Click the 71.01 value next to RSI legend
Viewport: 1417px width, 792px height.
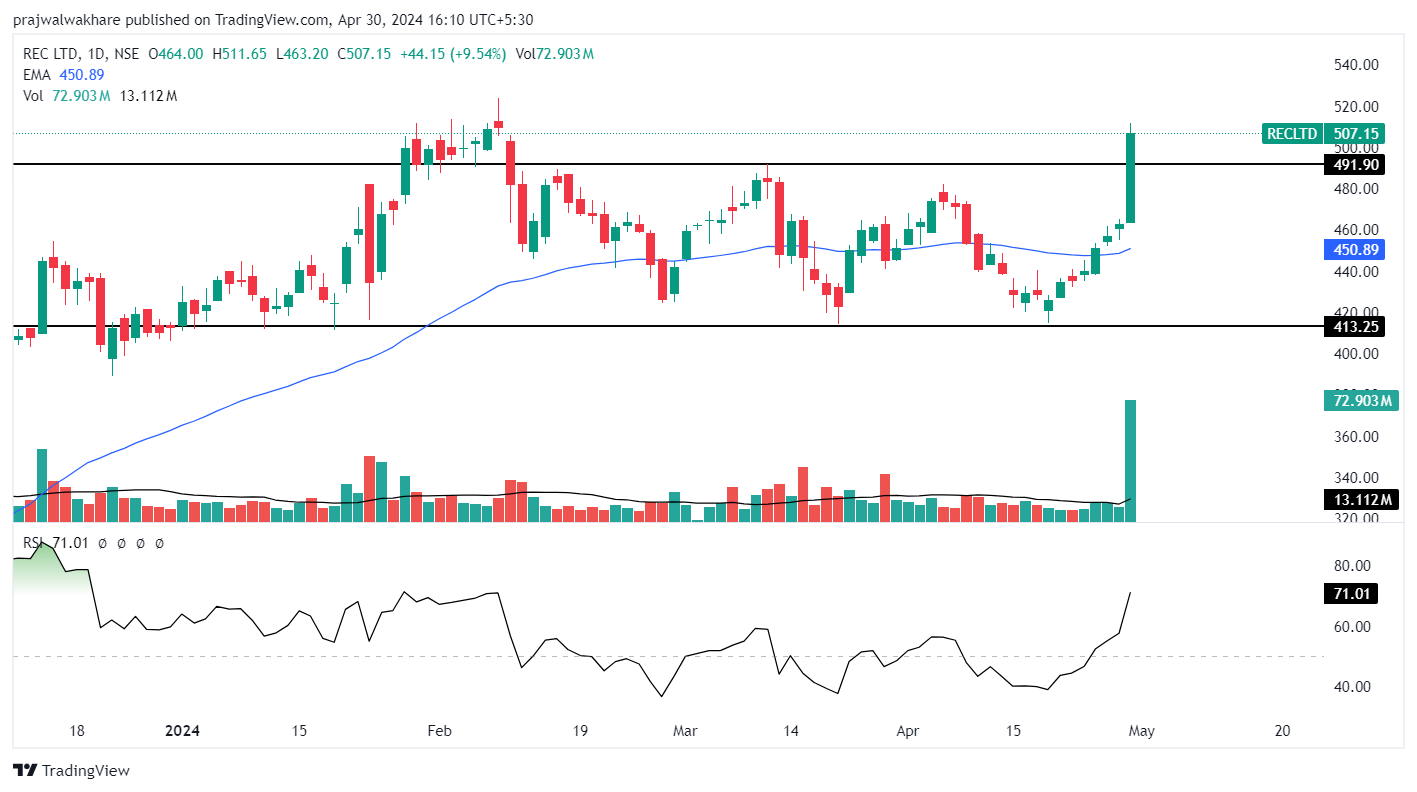pyautogui.click(x=72, y=543)
